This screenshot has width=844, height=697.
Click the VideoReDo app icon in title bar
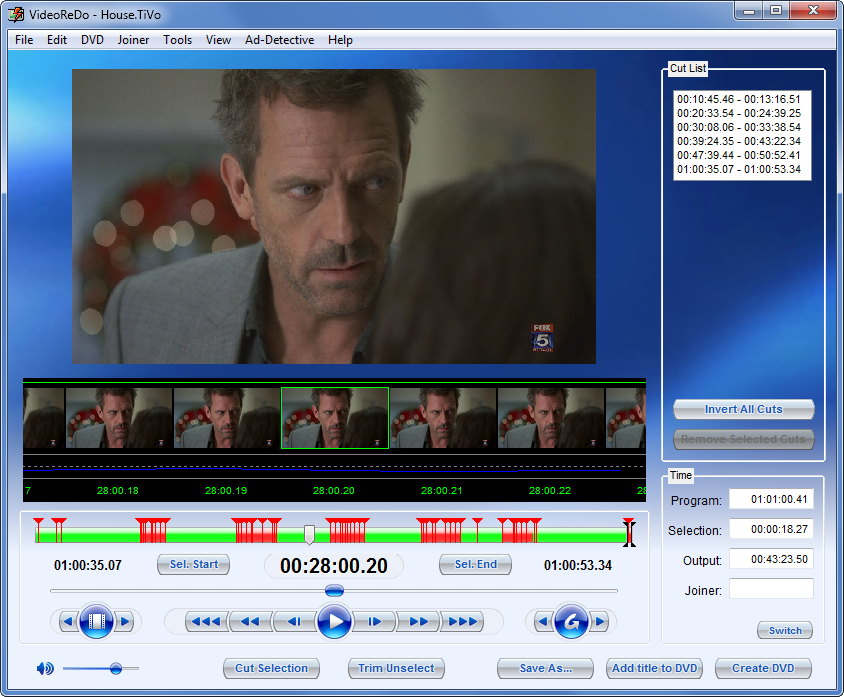tap(16, 14)
